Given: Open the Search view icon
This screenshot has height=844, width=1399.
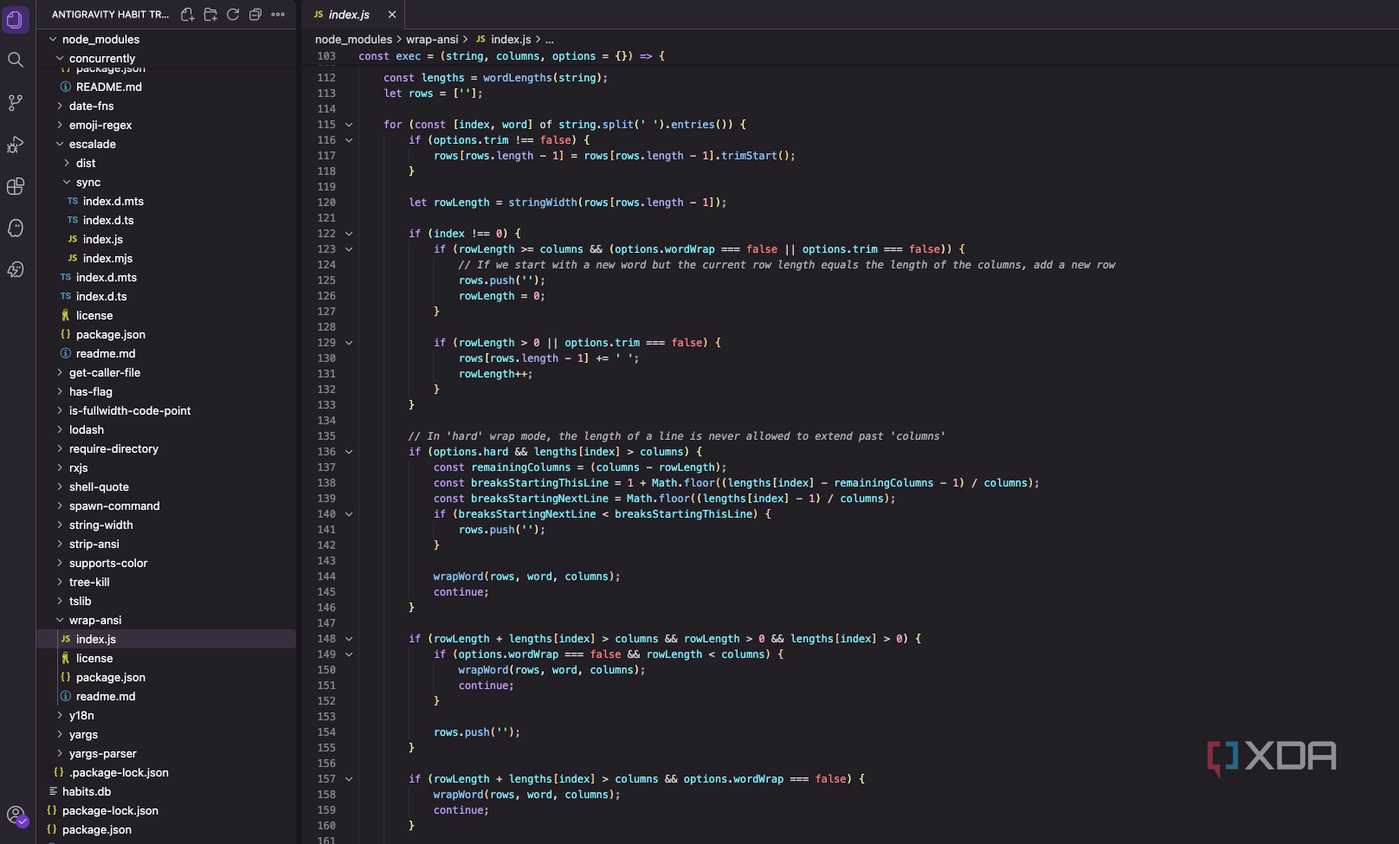Looking at the screenshot, I should click(x=16, y=60).
